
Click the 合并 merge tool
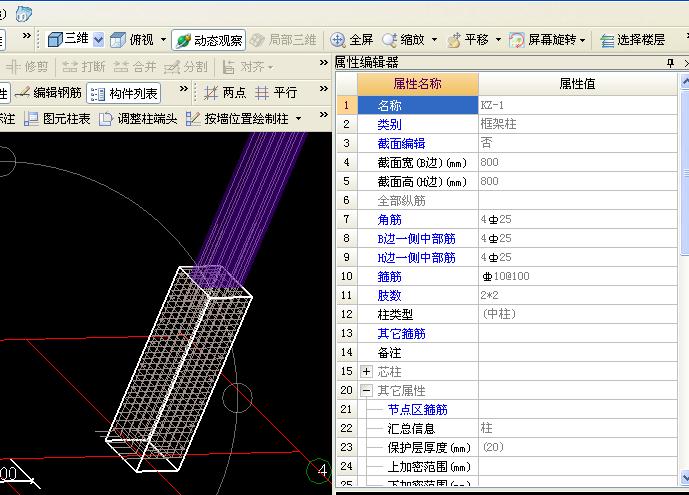(135, 67)
